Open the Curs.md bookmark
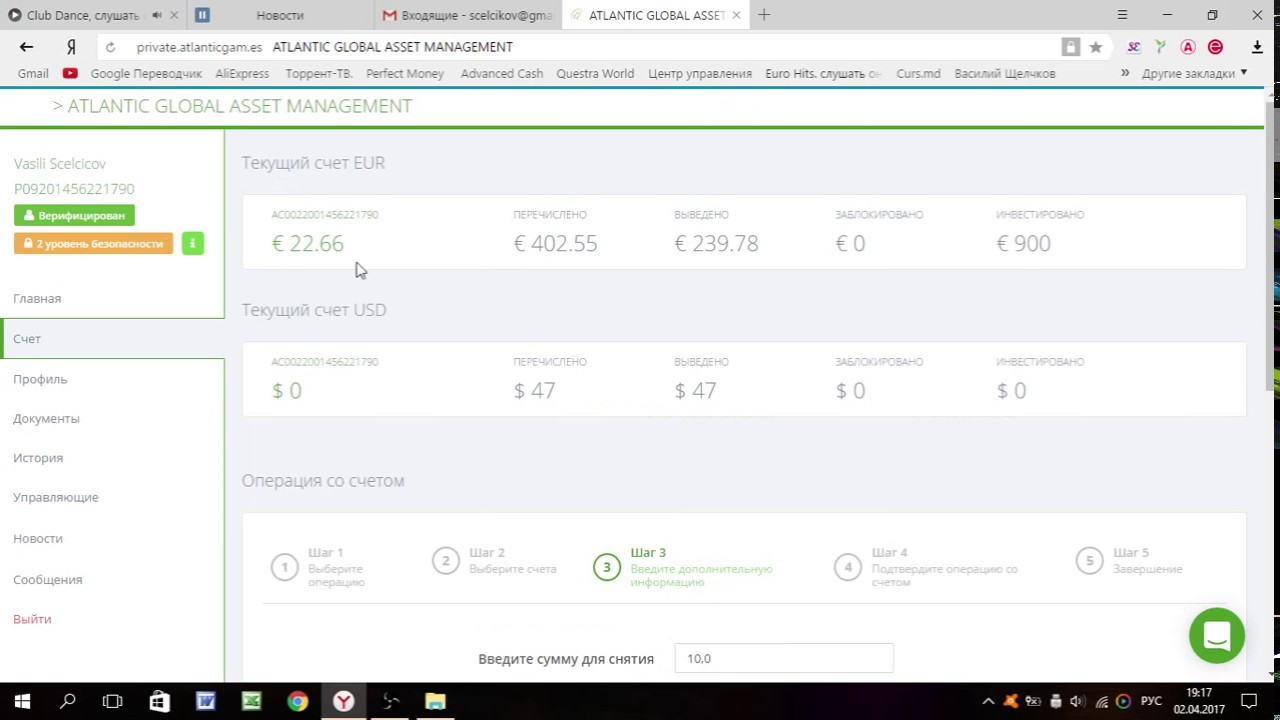 tap(918, 73)
